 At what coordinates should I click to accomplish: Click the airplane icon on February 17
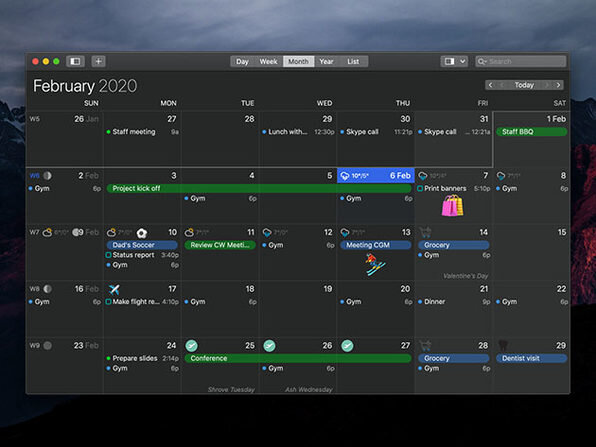click(114, 289)
